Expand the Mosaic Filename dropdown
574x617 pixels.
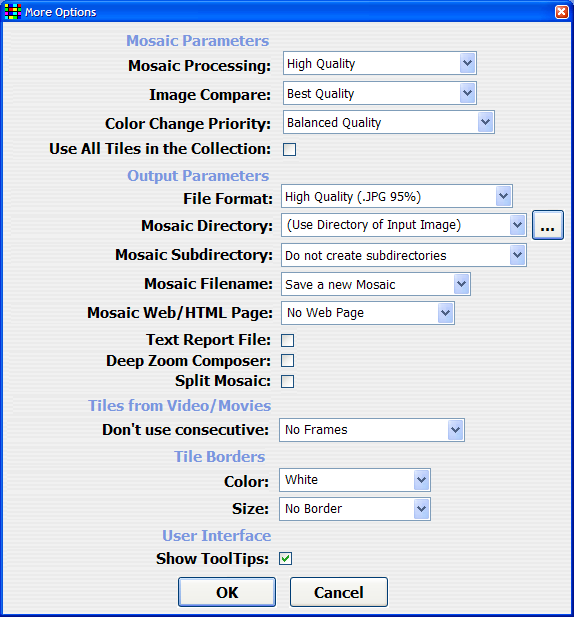pos(376,284)
